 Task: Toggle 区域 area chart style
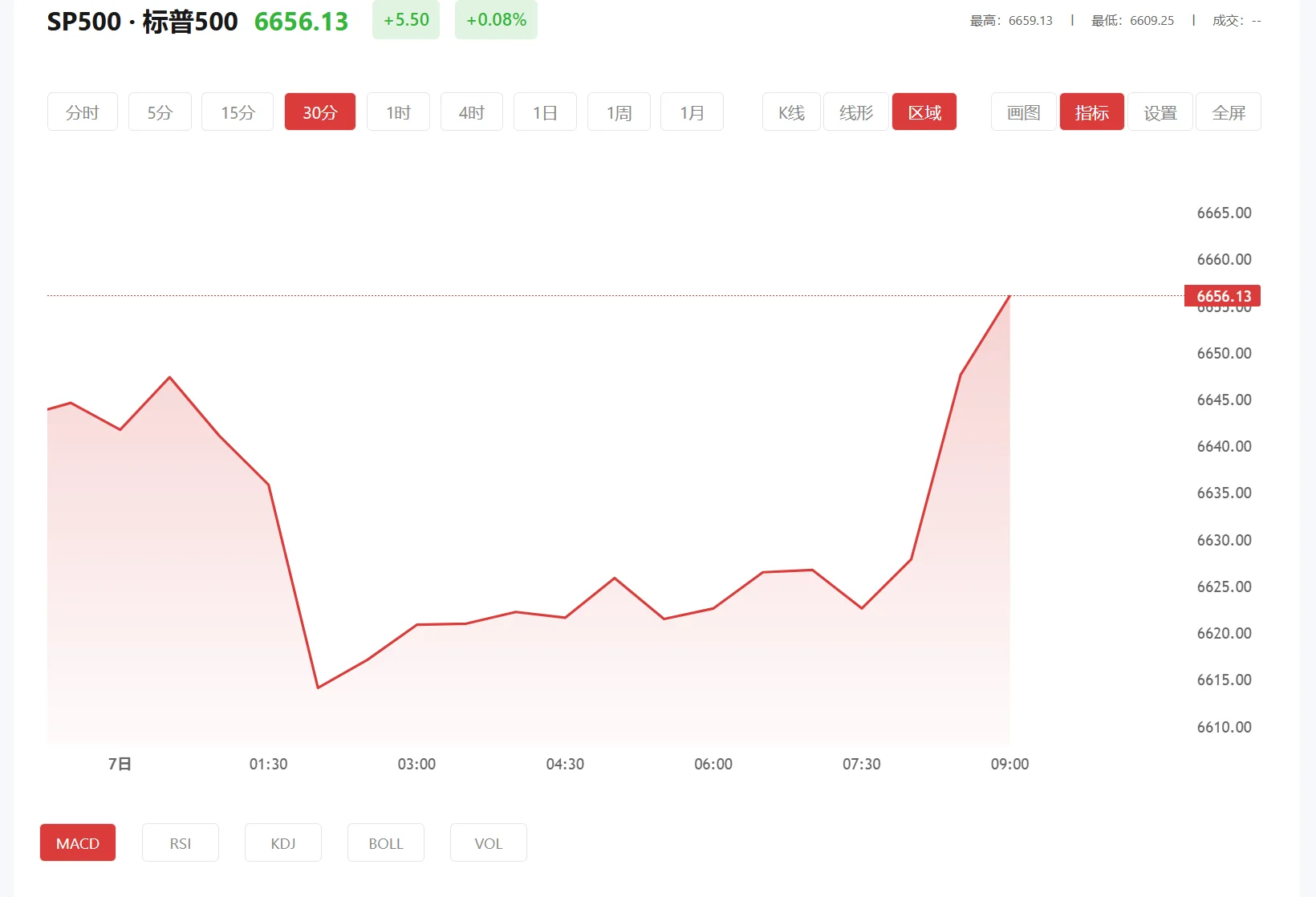(x=924, y=112)
